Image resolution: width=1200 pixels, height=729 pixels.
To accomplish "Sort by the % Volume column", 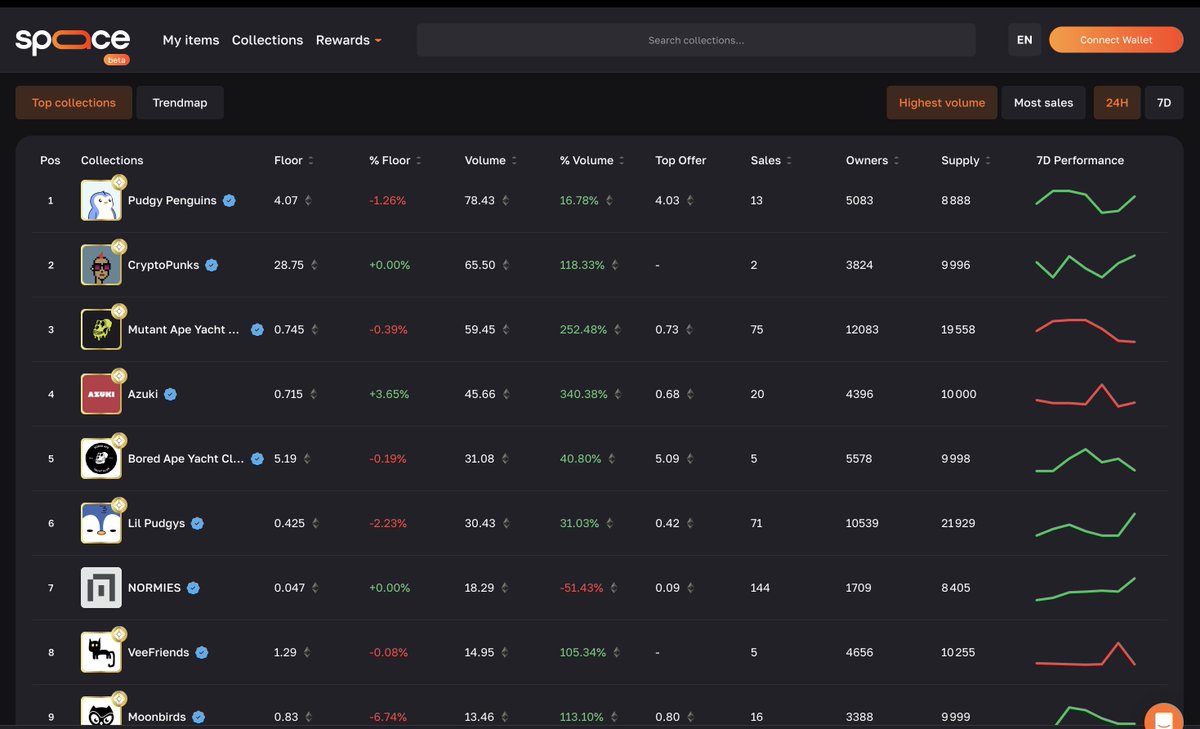I will (x=592, y=160).
